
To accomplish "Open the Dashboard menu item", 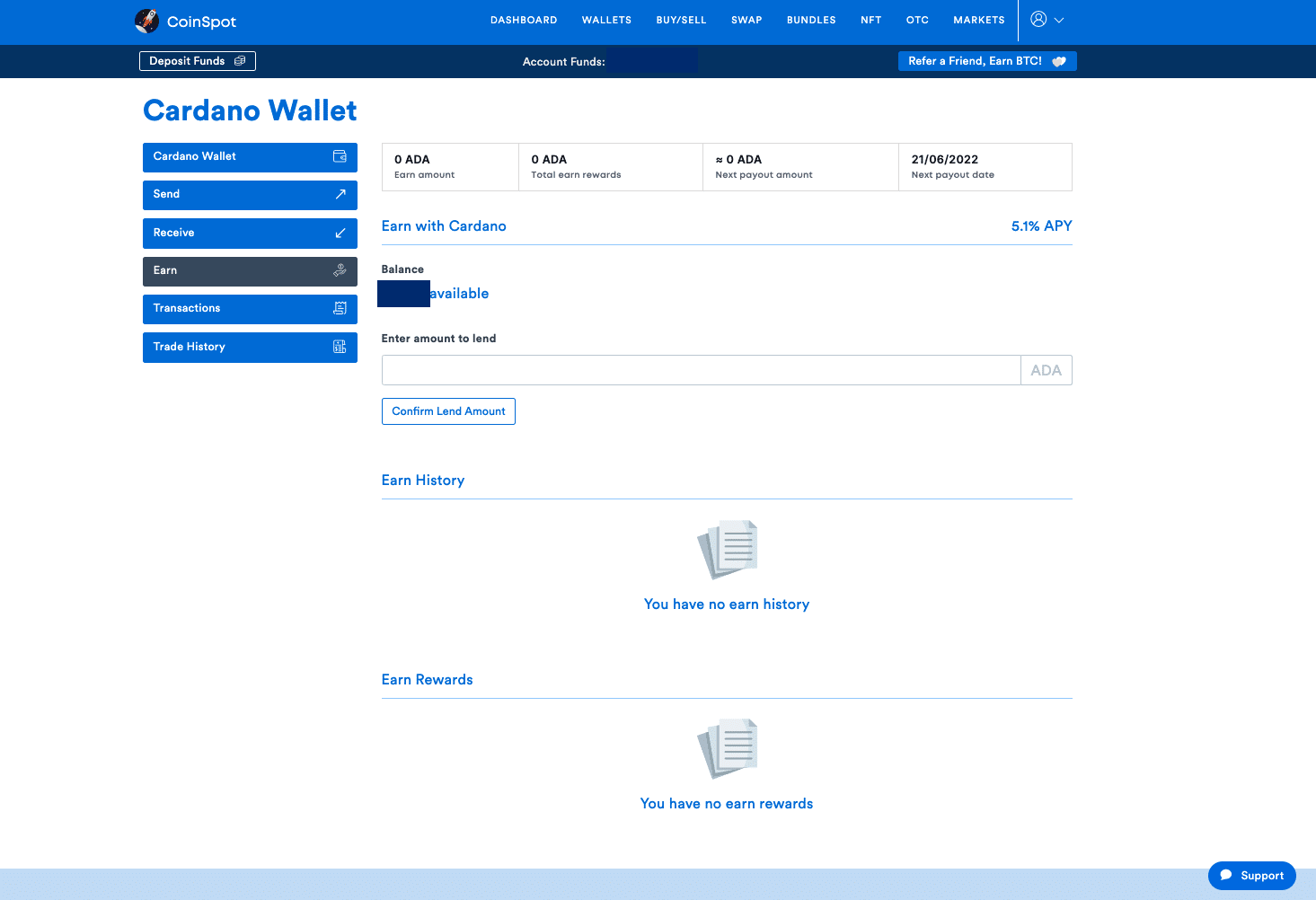I will click(524, 20).
